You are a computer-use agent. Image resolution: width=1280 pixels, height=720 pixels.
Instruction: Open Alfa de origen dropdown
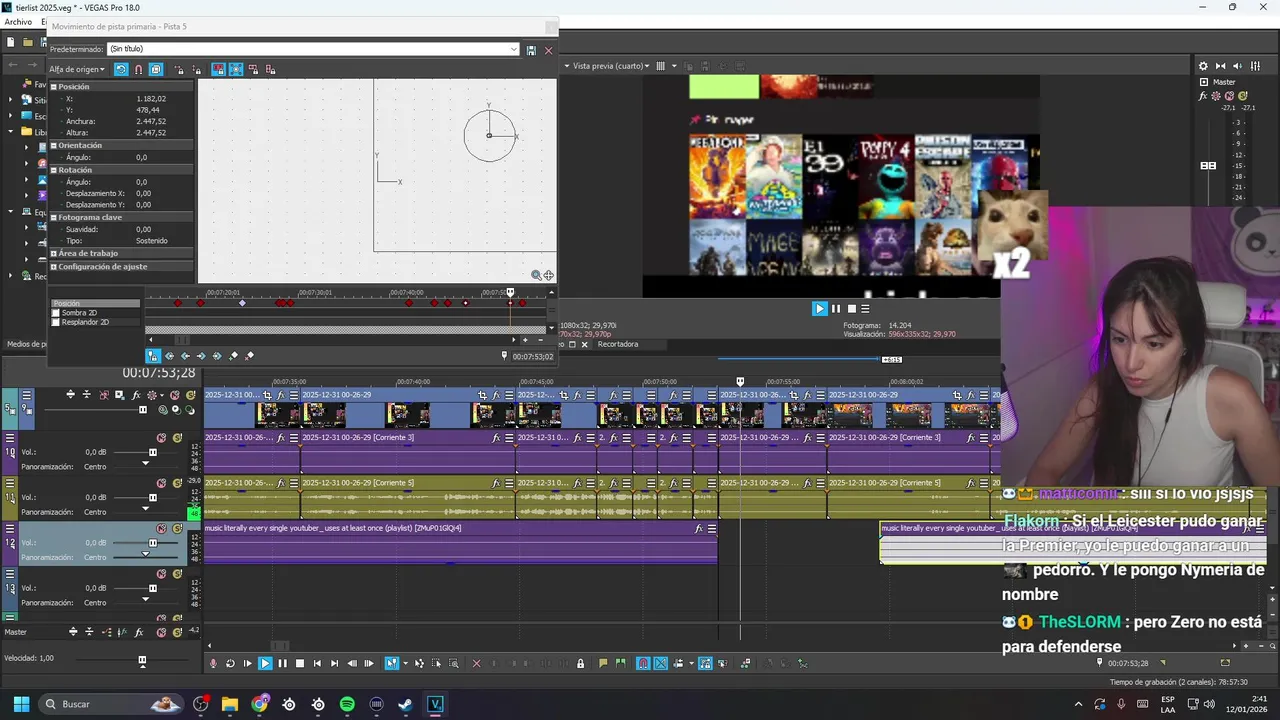pos(77,69)
